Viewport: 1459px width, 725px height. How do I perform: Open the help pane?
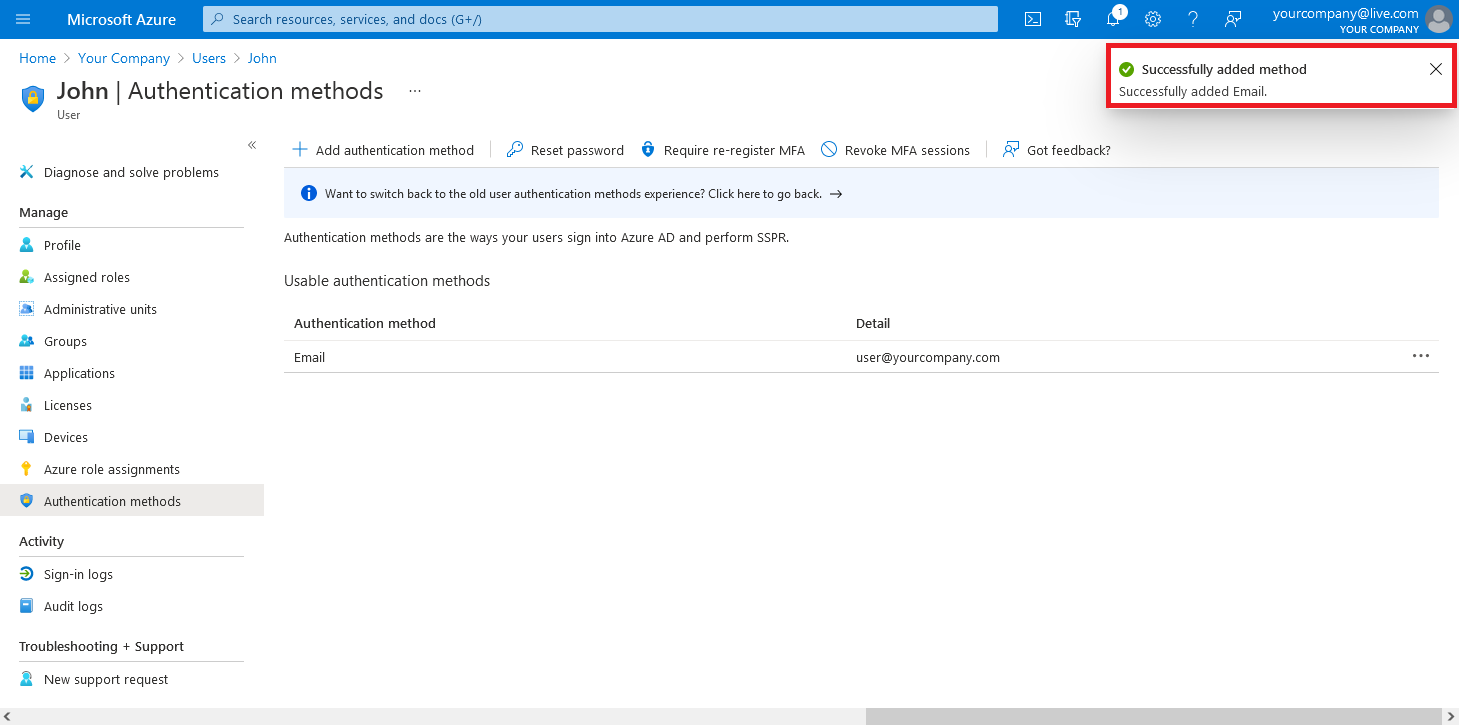point(1192,19)
